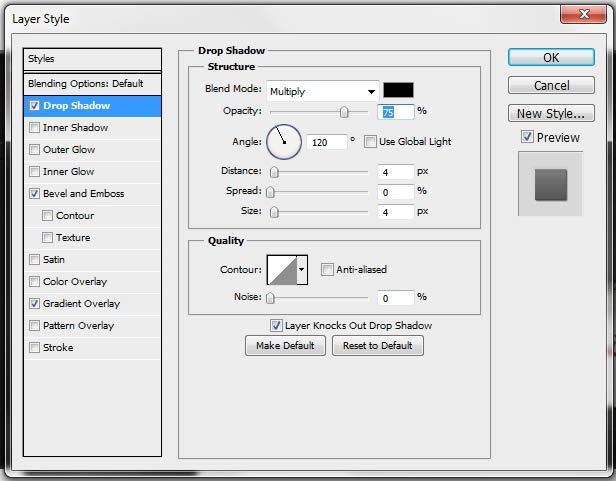616x481 pixels.
Task: Click the Spread slider handle
Action: tap(271, 192)
